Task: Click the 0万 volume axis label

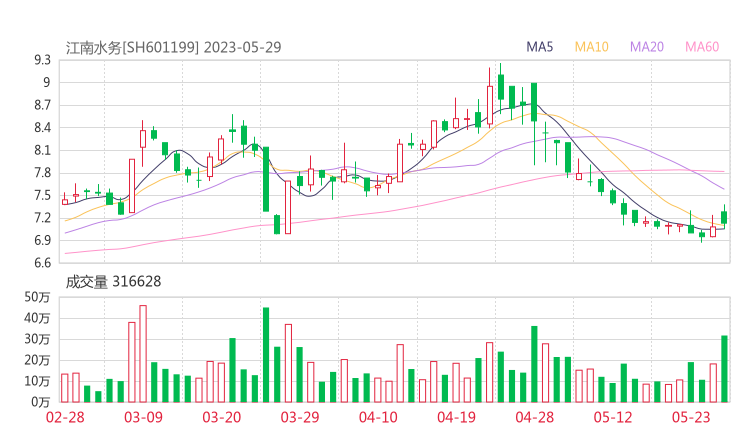Action: 41,402
